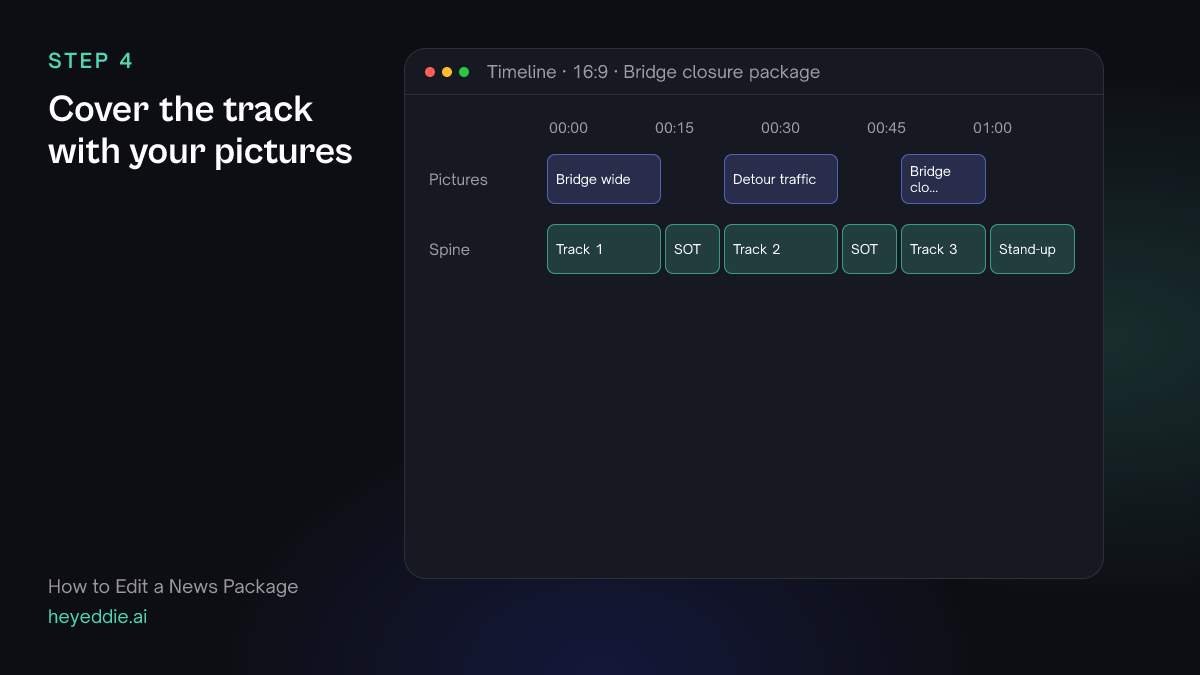Image resolution: width=1200 pixels, height=675 pixels.
Task: Select the truncated Bridge clo... picture clip
Action: pyautogui.click(x=943, y=179)
